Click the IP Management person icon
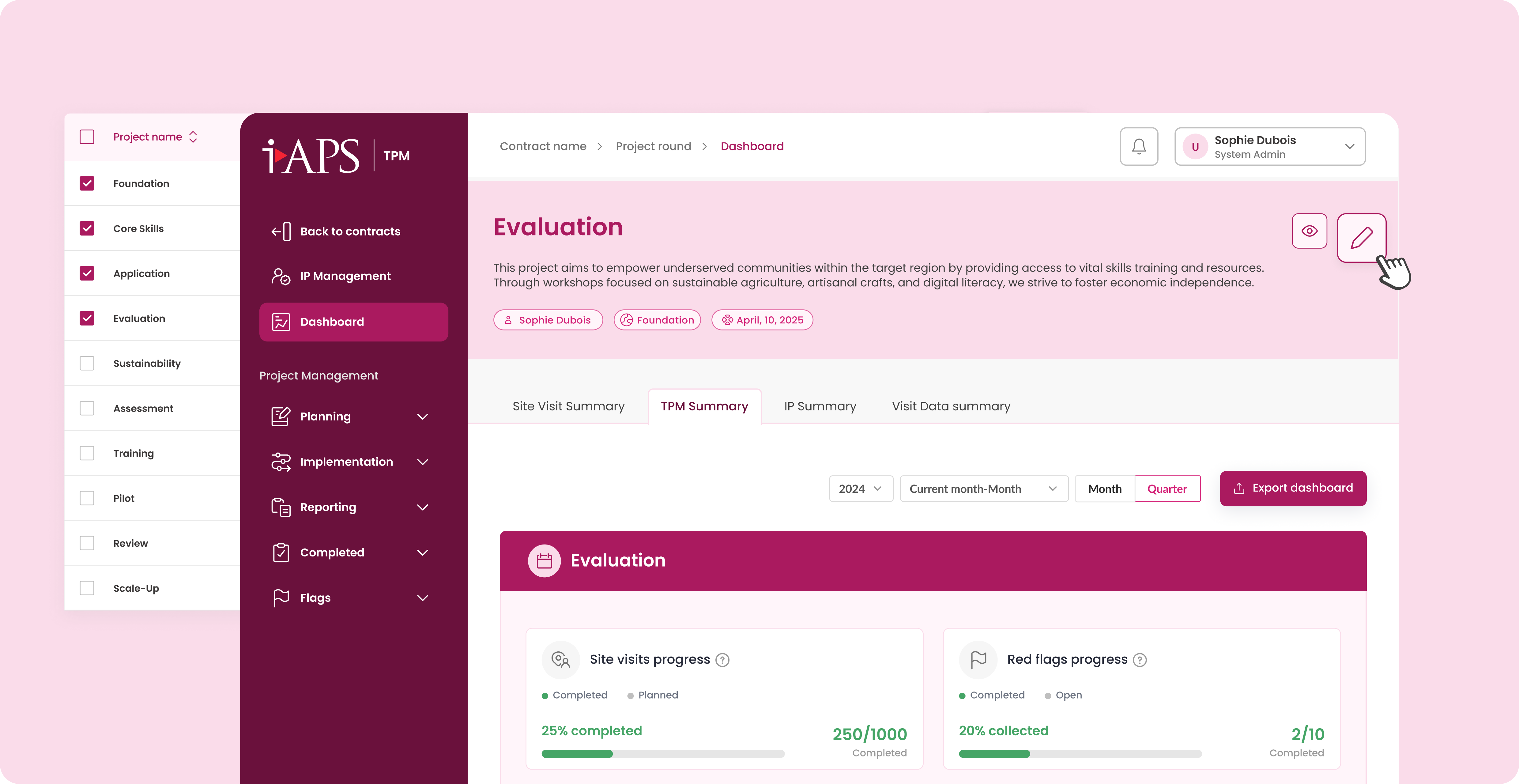Viewport: 1519px width, 784px height. [x=281, y=276]
